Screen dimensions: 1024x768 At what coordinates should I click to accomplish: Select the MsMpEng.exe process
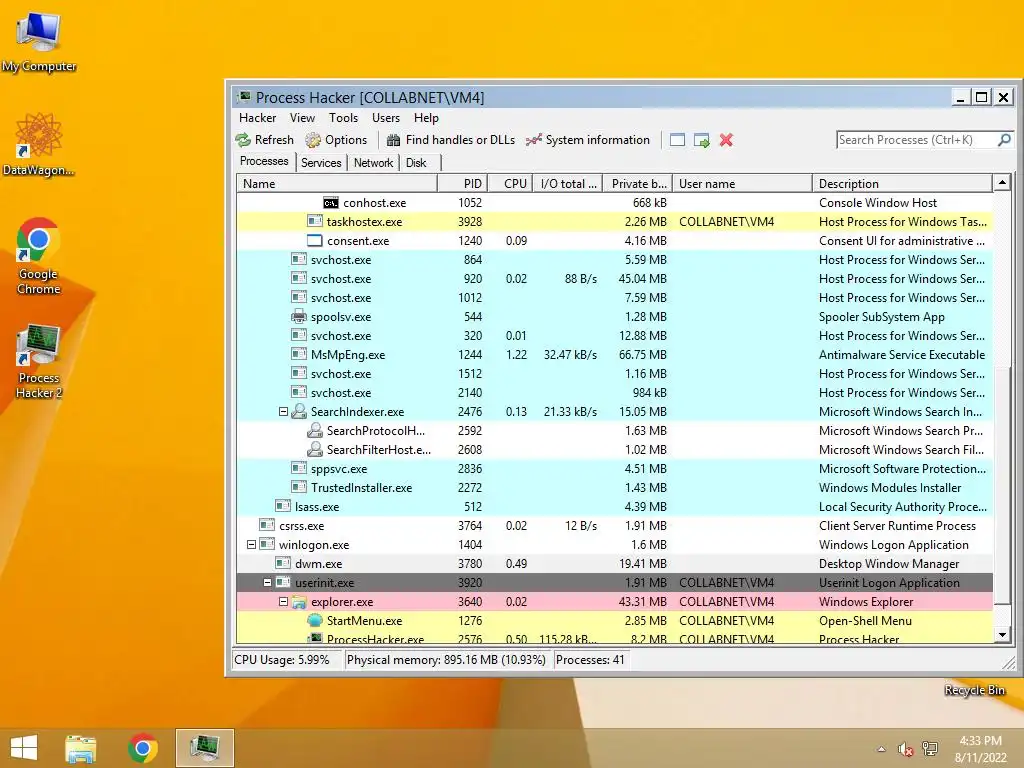coord(615,355)
